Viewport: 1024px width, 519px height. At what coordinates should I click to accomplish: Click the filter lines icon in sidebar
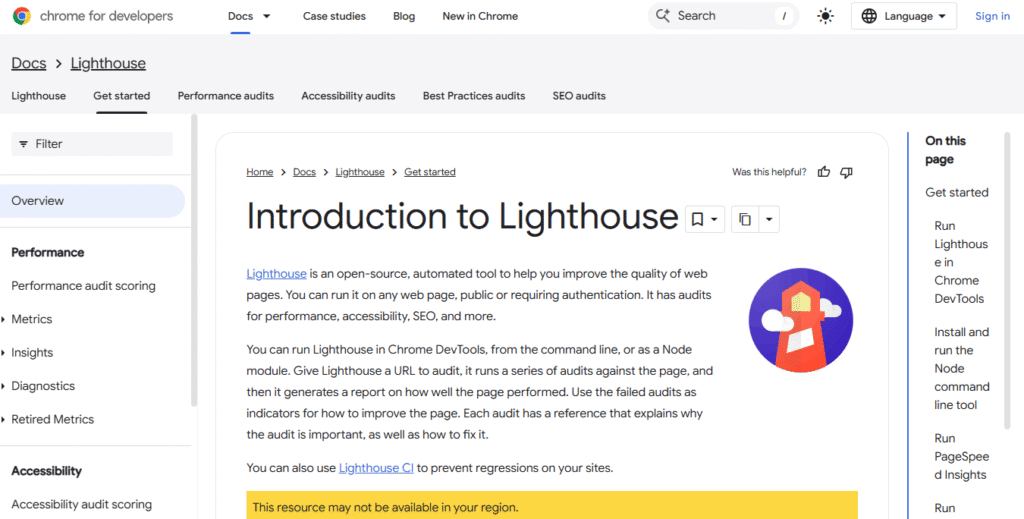pos(24,144)
